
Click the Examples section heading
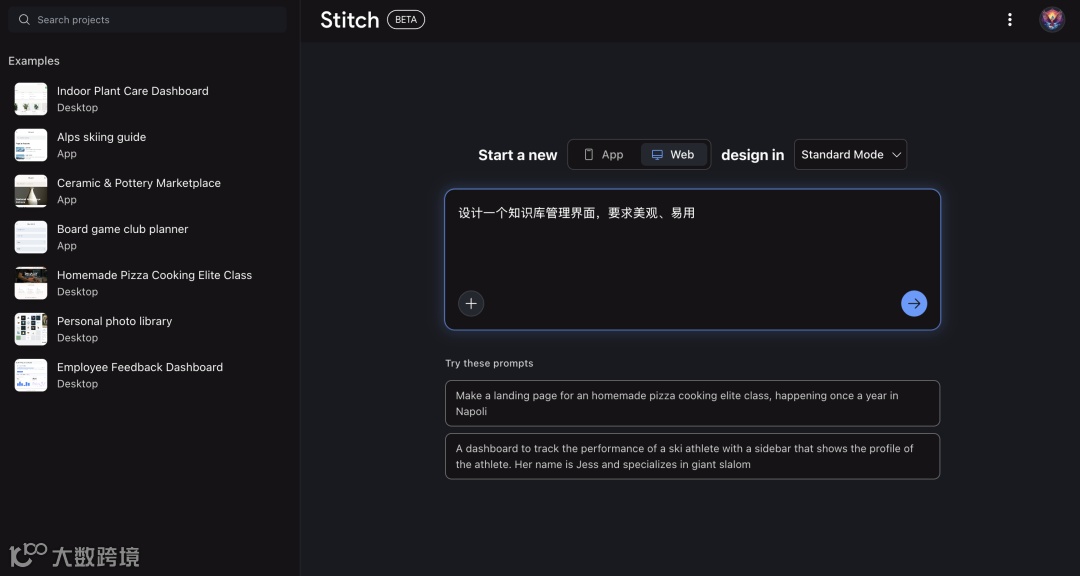point(34,61)
